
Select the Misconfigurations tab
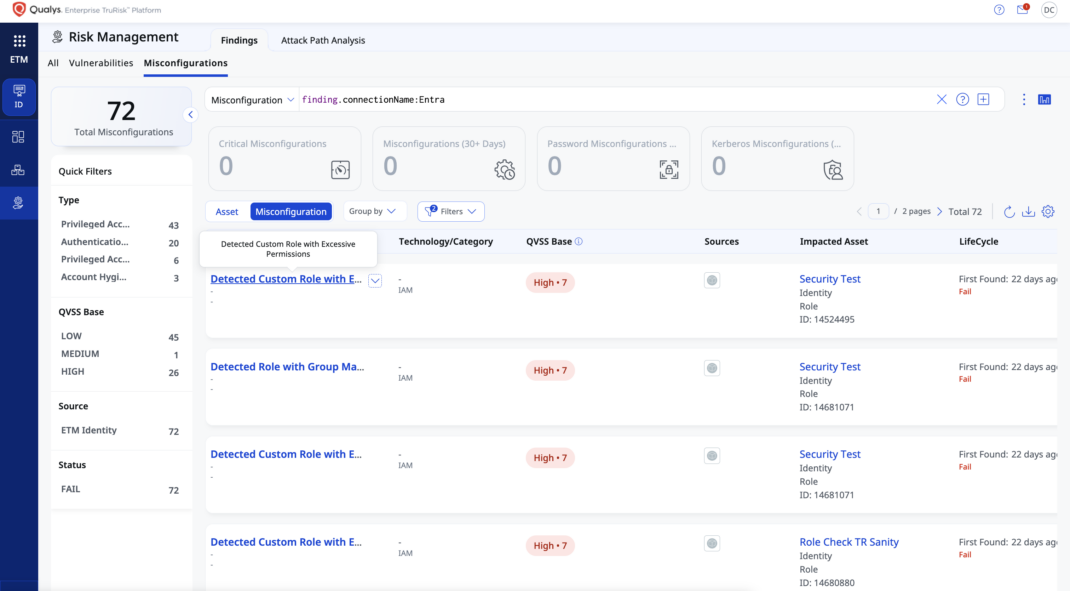[186, 63]
